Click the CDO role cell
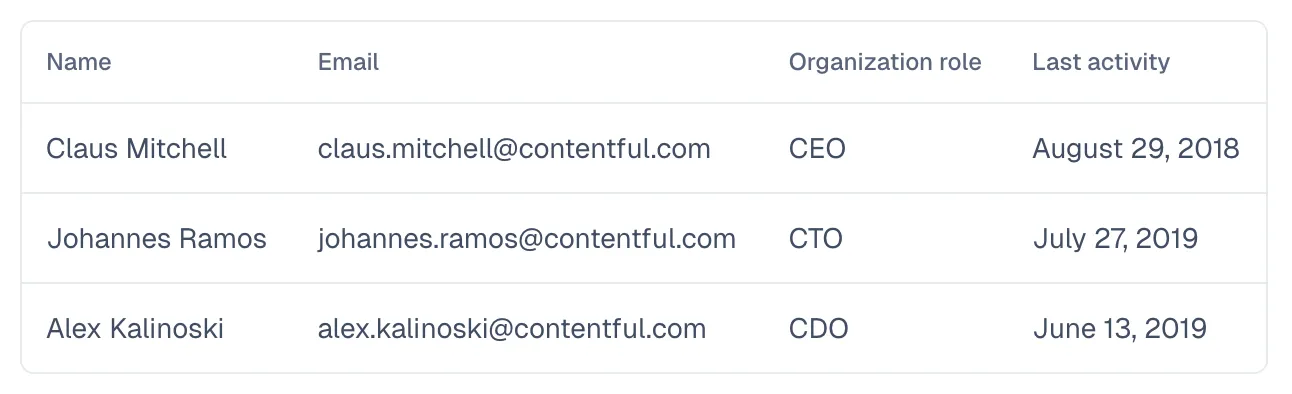The height and width of the screenshot is (394, 1292). tap(819, 329)
